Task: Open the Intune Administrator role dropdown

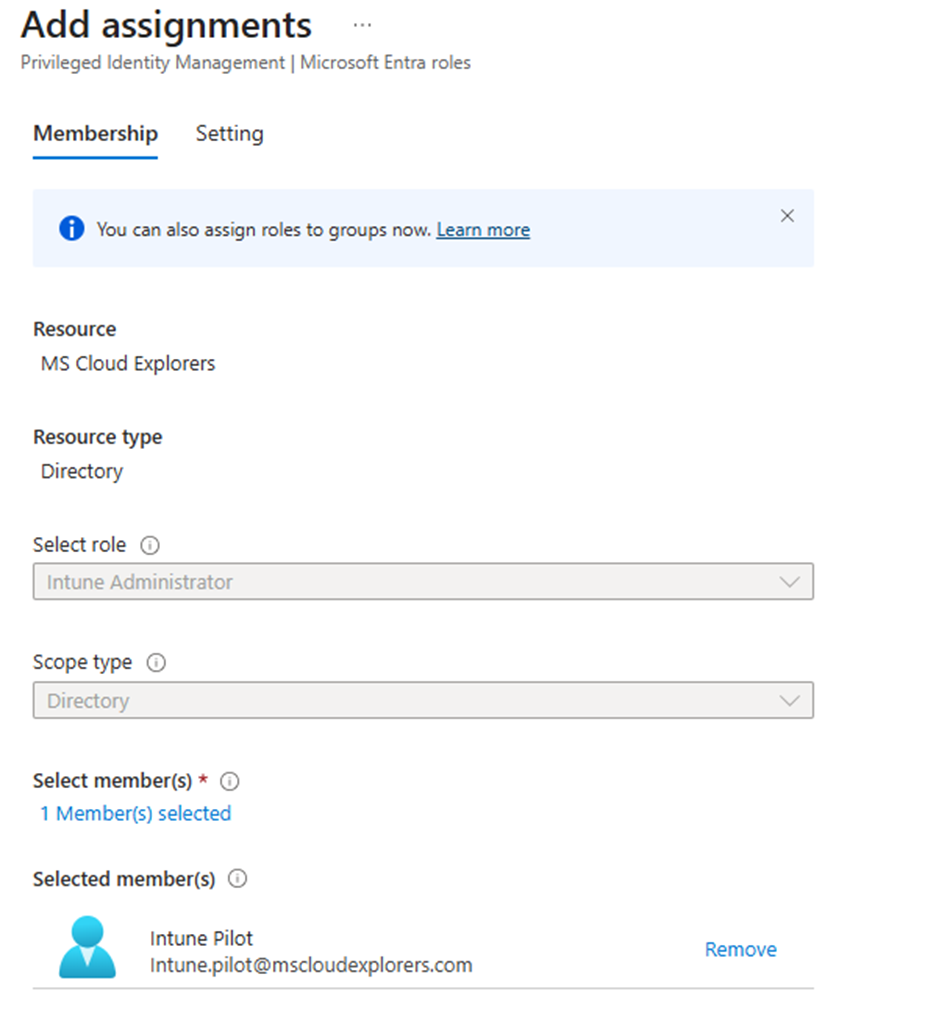Action: tap(400, 582)
